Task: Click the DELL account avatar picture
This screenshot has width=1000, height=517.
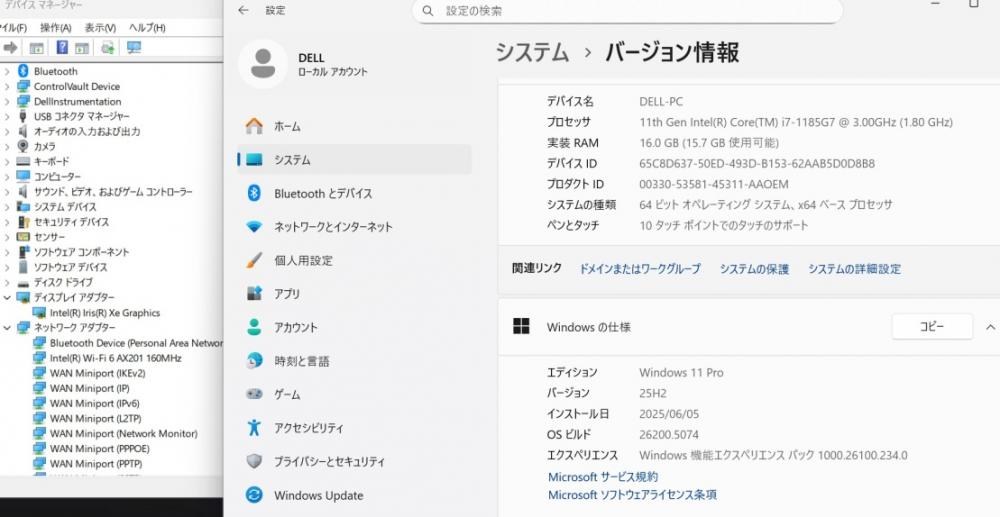Action: (x=263, y=64)
